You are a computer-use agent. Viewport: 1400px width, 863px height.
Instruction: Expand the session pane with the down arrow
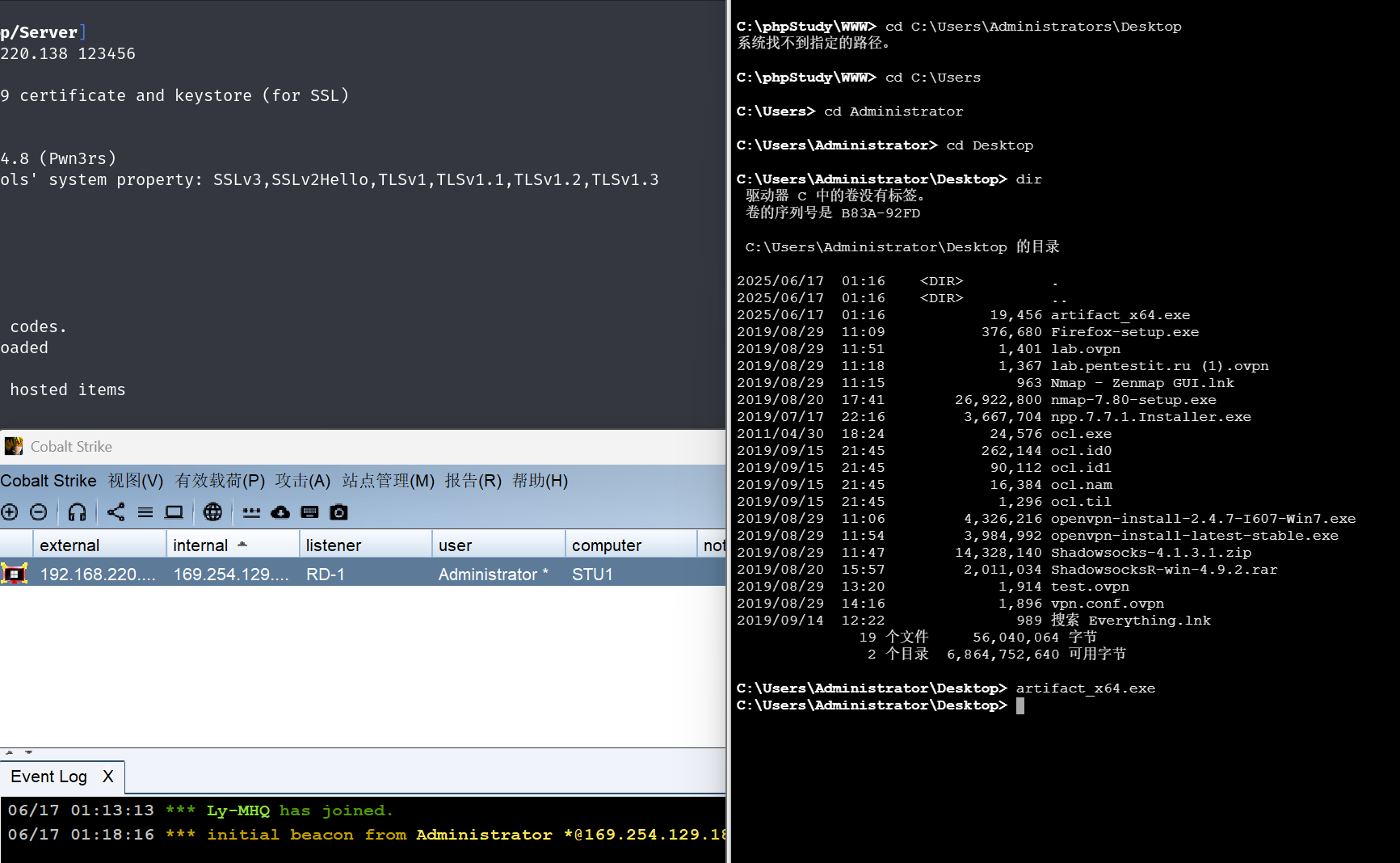coord(28,752)
